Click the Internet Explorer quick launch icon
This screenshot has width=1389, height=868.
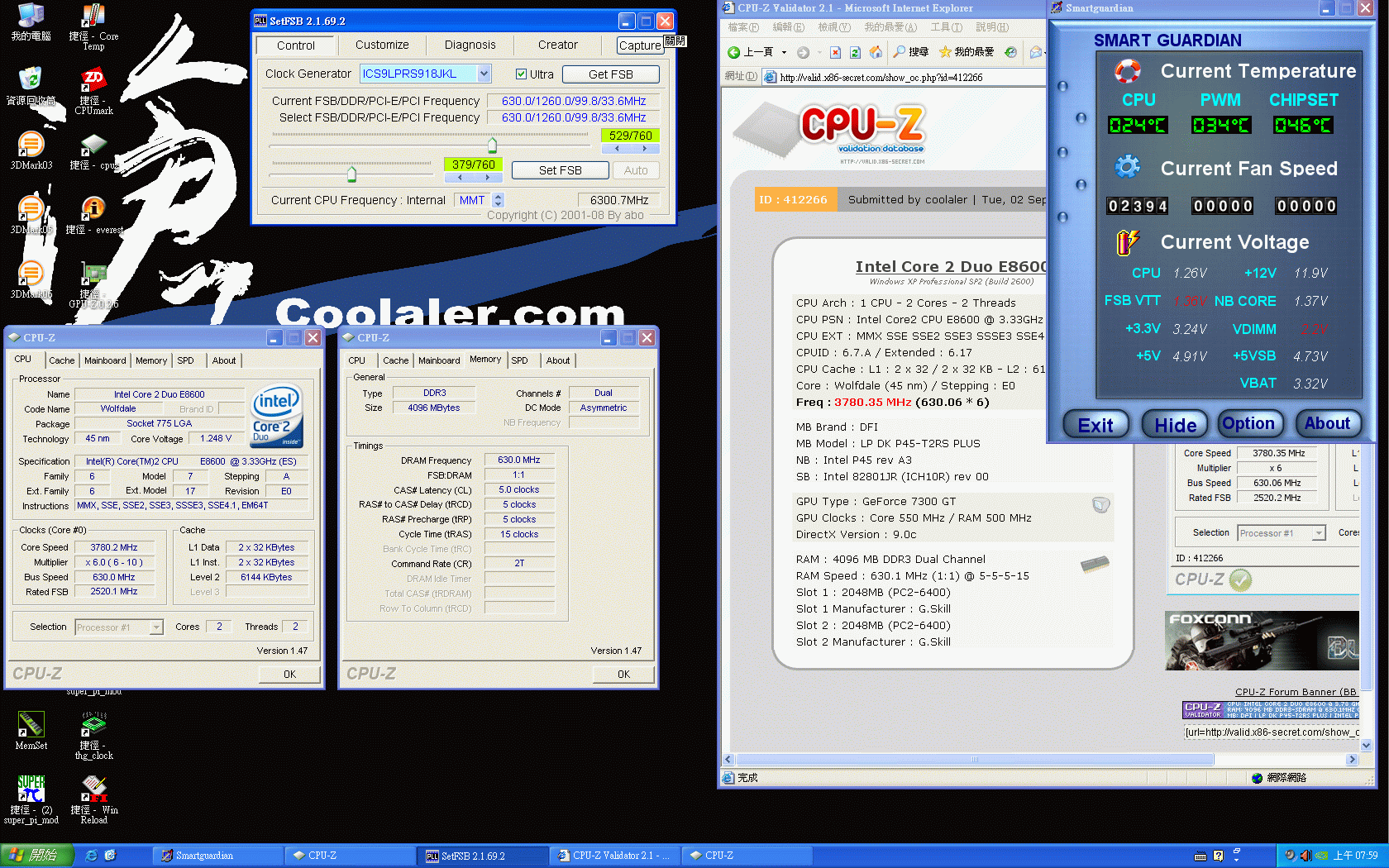pos(92,856)
